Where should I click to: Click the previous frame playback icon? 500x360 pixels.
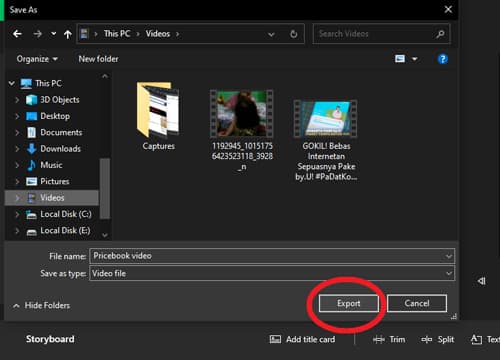click(x=481, y=281)
